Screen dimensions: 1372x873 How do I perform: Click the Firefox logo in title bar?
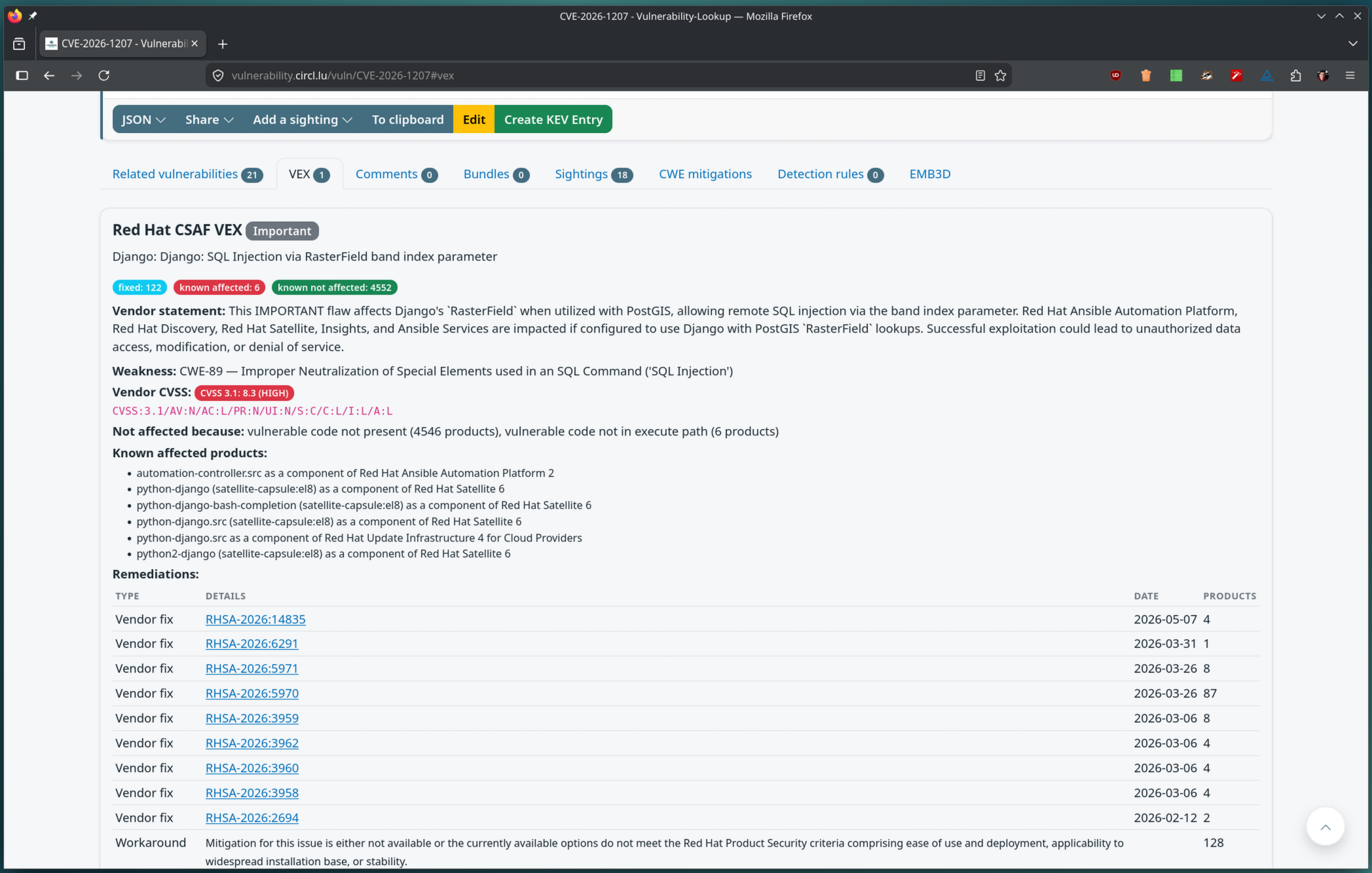point(14,16)
